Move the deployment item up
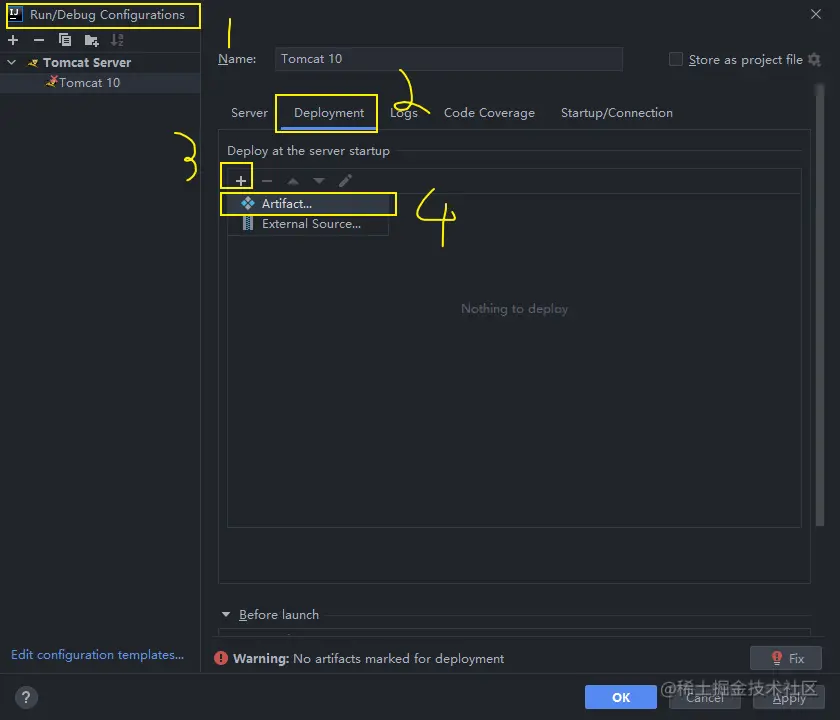The image size is (840, 720). pyautogui.click(x=292, y=181)
